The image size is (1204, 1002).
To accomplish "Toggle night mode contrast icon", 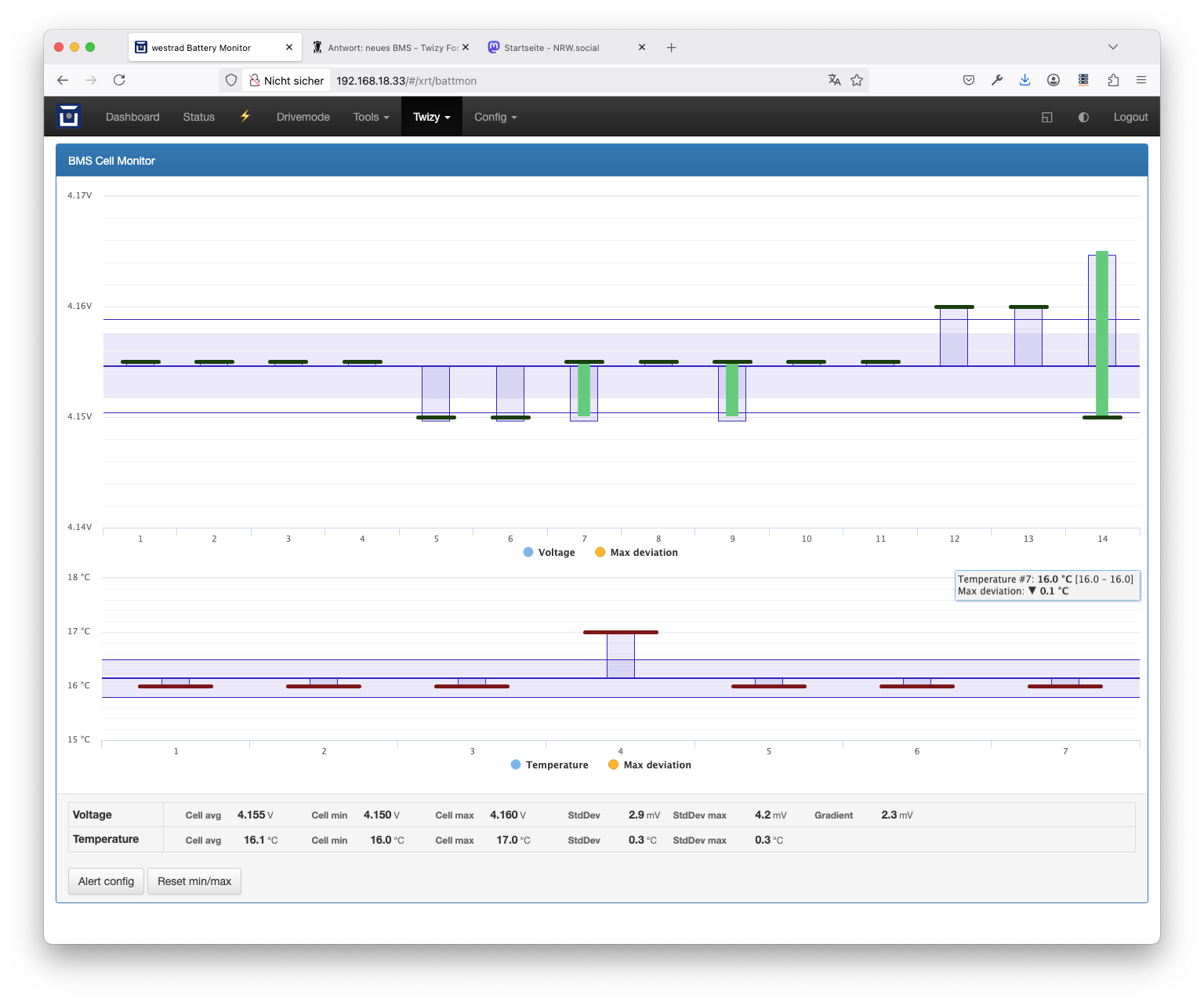I will click(x=1083, y=117).
